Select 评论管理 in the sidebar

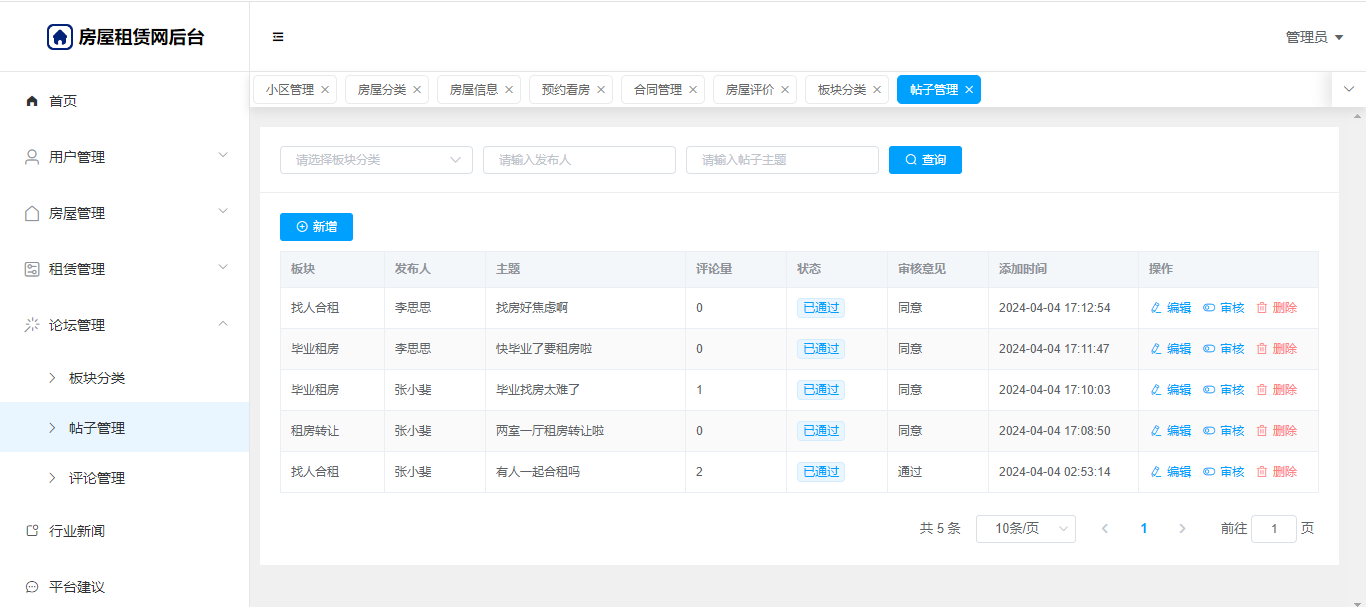point(97,478)
